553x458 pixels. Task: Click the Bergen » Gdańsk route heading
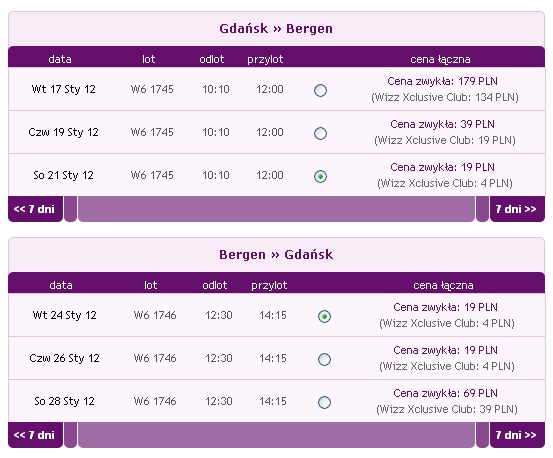coord(276,255)
